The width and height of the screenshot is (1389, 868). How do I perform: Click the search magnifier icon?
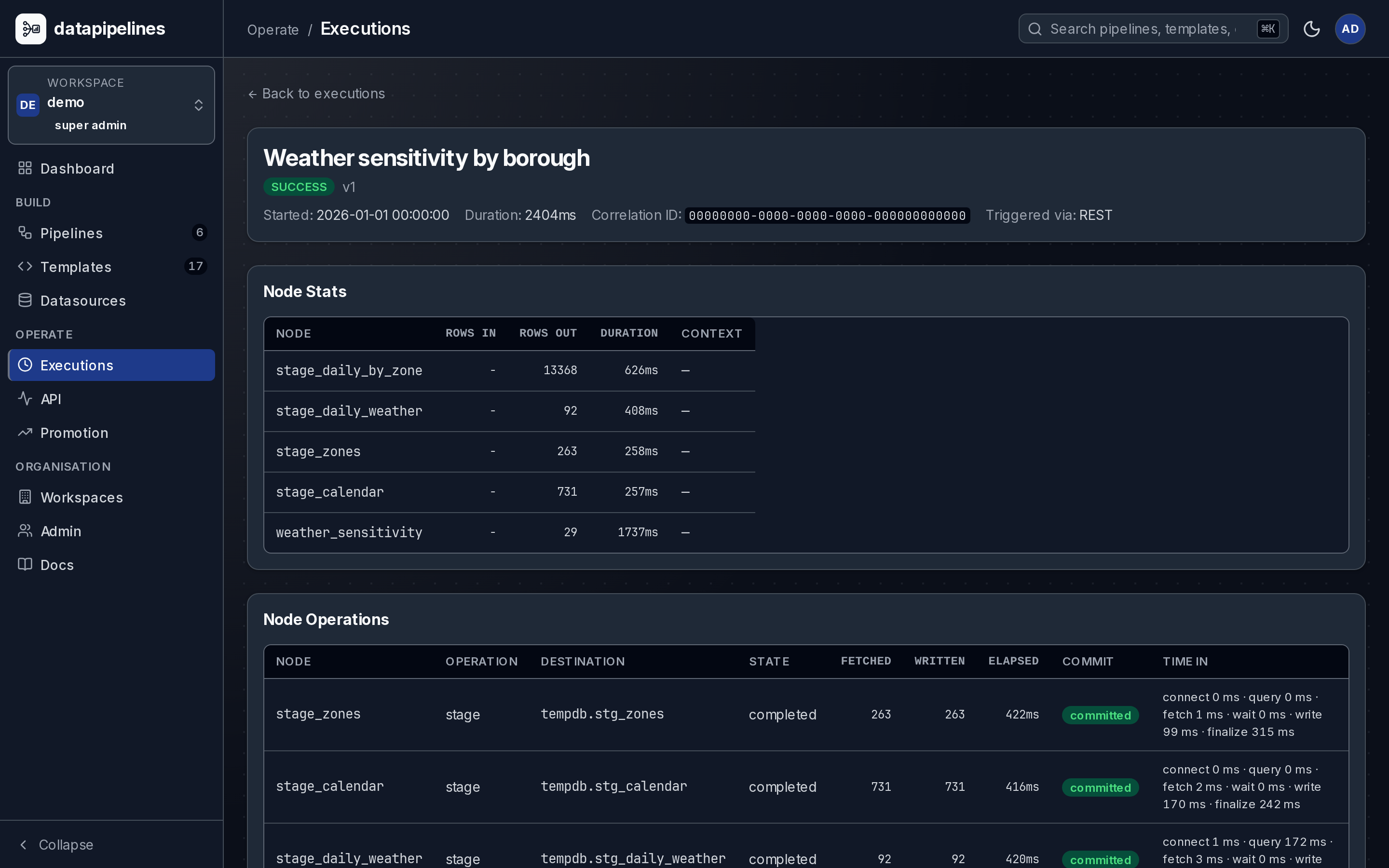pyautogui.click(x=1035, y=29)
